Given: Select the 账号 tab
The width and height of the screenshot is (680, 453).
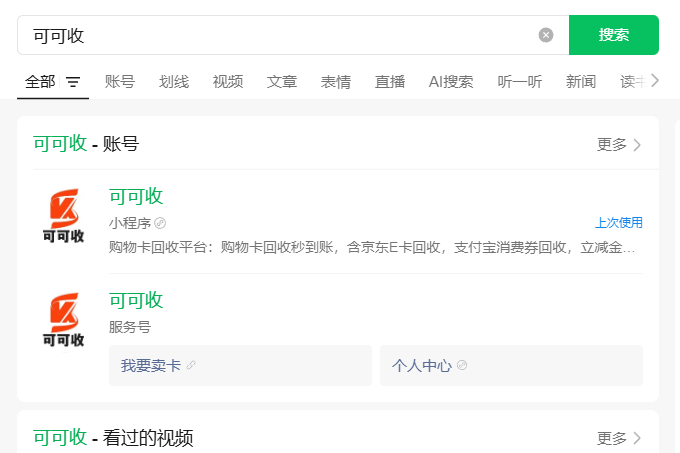Looking at the screenshot, I should (120, 82).
